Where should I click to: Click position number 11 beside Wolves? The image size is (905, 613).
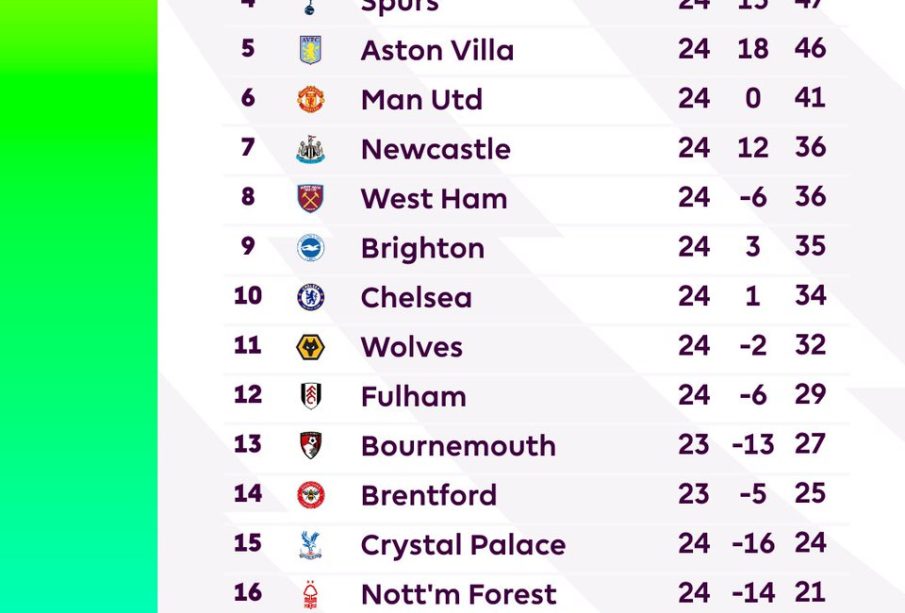click(x=247, y=345)
